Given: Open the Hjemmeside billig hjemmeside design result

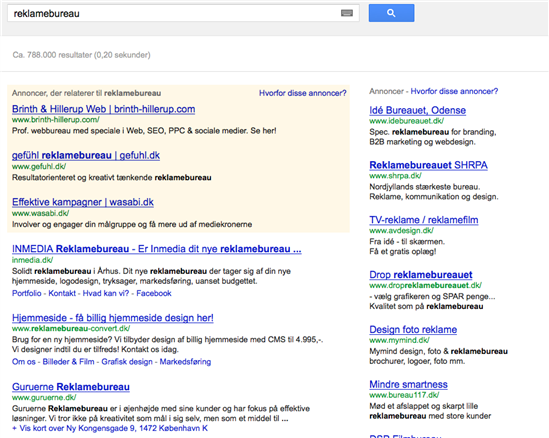Looking at the screenshot, I should click(113, 318).
